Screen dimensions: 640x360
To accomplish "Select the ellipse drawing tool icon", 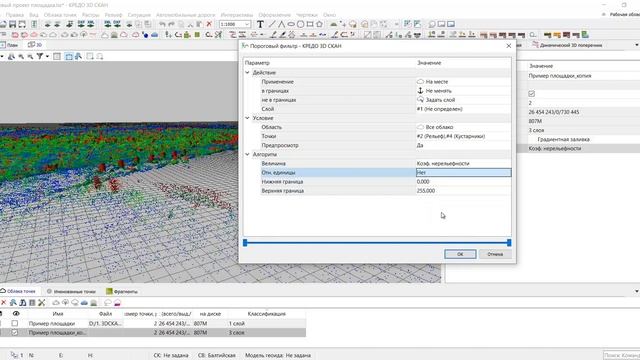I will tap(291, 24).
